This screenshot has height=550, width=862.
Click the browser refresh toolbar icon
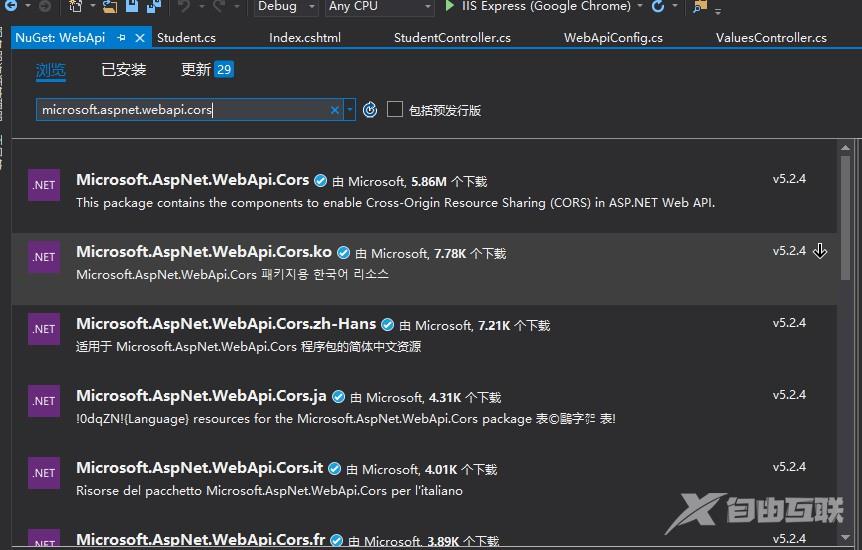pos(657,6)
